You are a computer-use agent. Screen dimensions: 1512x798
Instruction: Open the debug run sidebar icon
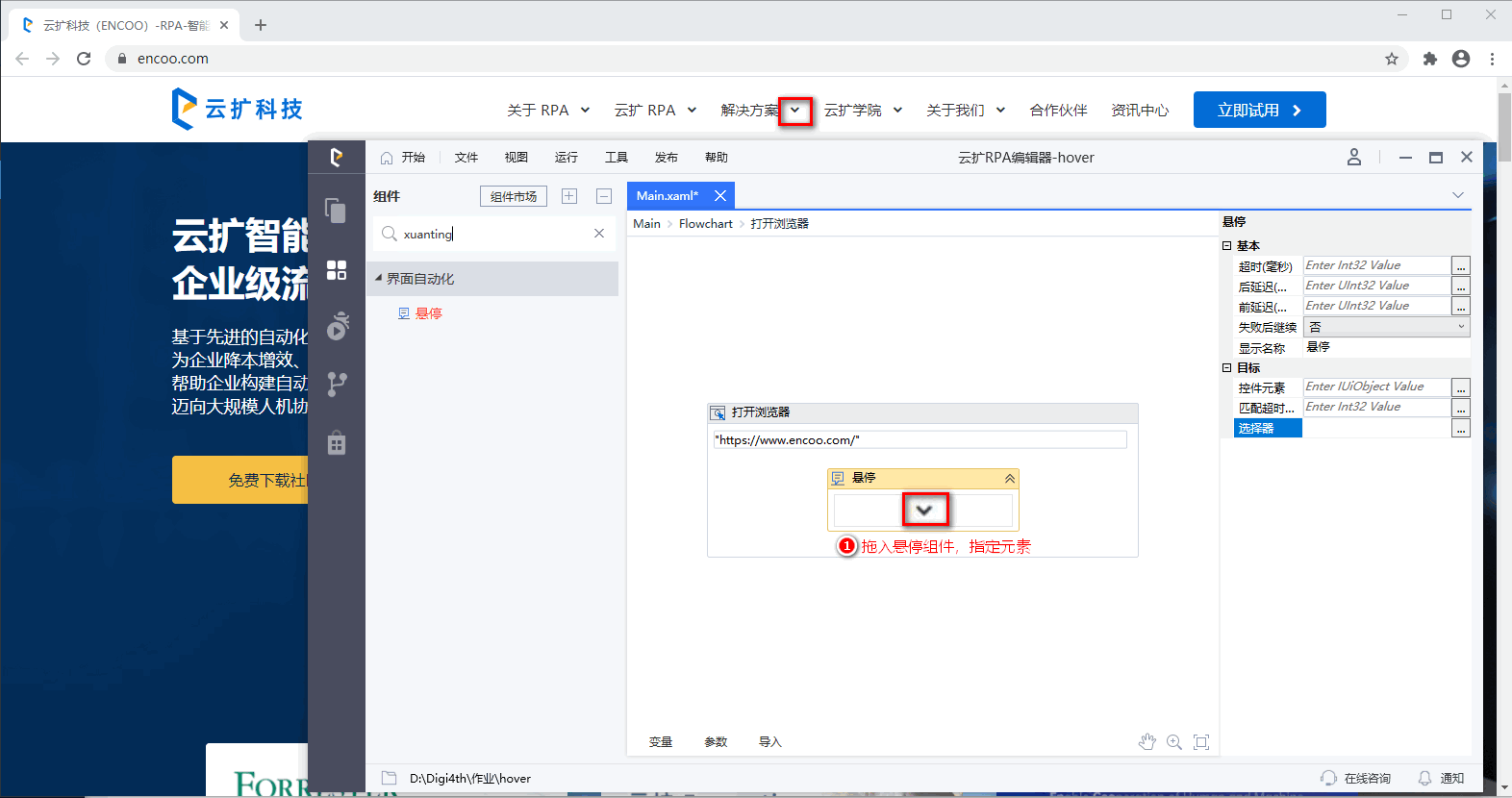(337, 326)
